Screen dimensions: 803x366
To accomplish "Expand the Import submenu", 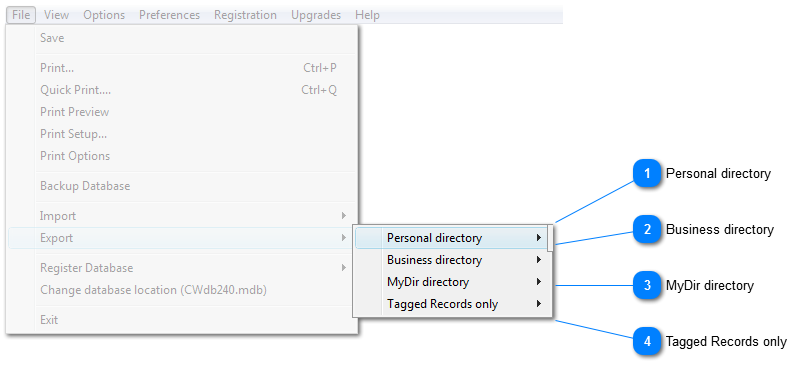I will coord(182,216).
